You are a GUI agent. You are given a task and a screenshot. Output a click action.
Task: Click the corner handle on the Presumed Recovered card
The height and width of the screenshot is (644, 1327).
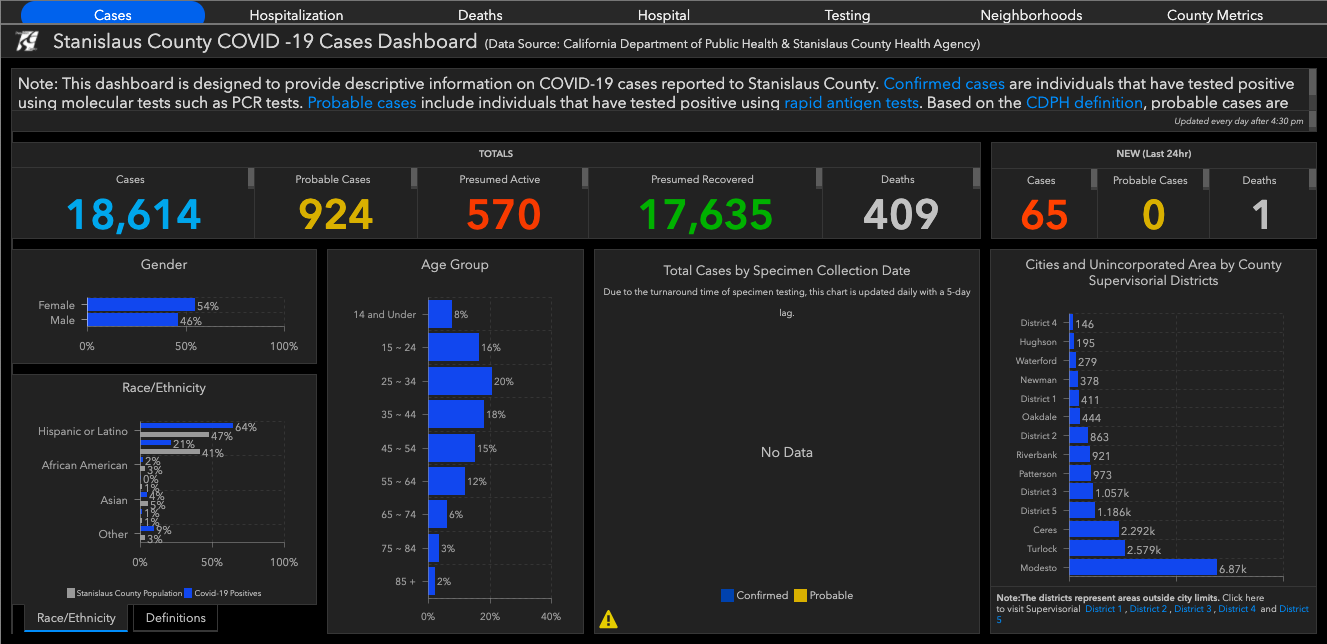(x=817, y=178)
